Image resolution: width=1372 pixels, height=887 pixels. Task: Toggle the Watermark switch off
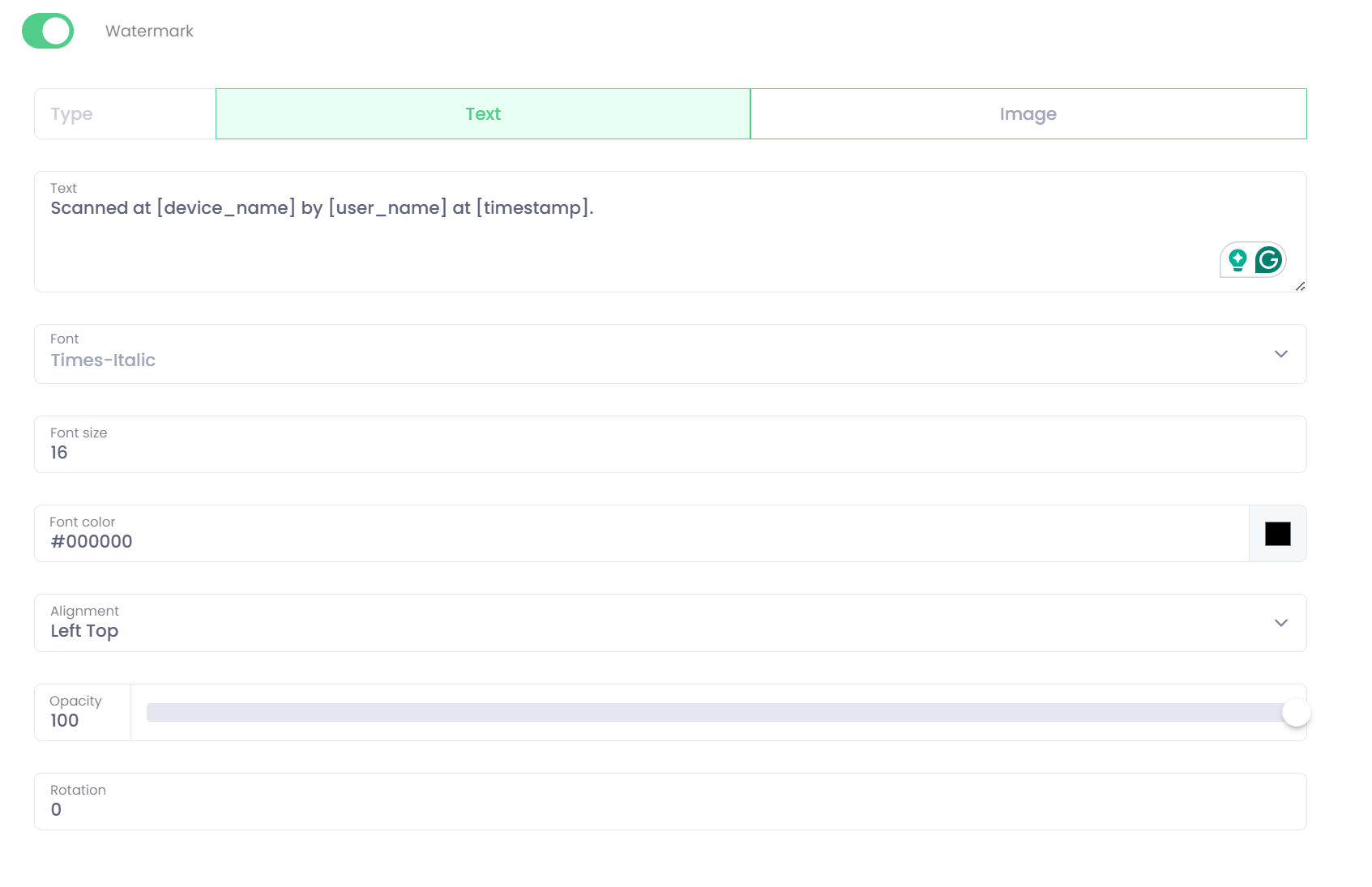pyautogui.click(x=48, y=31)
